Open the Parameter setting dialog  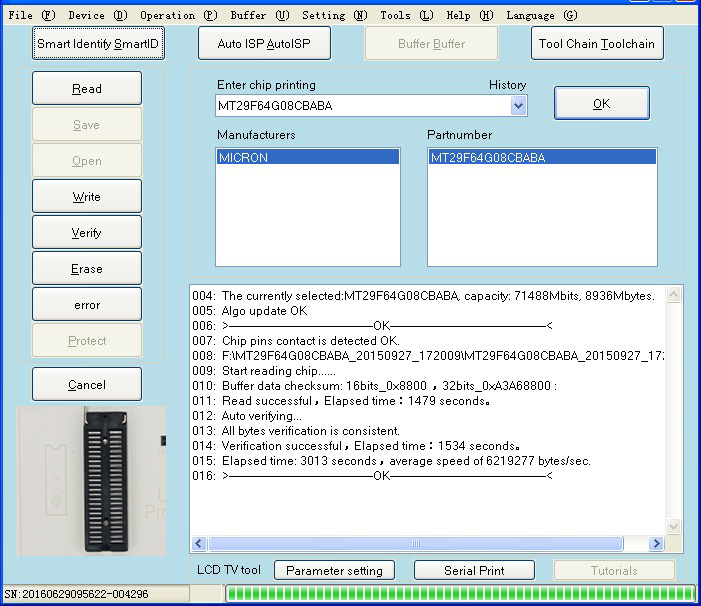(x=334, y=570)
